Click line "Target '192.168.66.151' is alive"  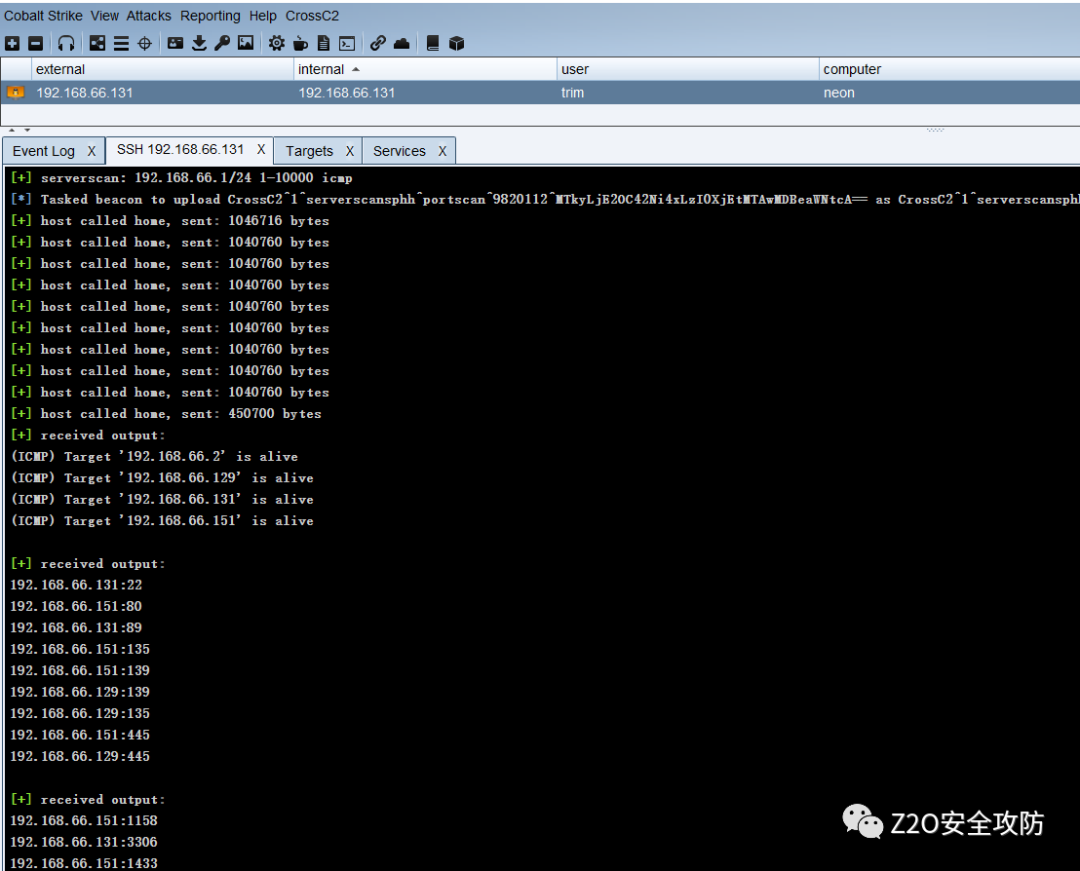coord(162,520)
